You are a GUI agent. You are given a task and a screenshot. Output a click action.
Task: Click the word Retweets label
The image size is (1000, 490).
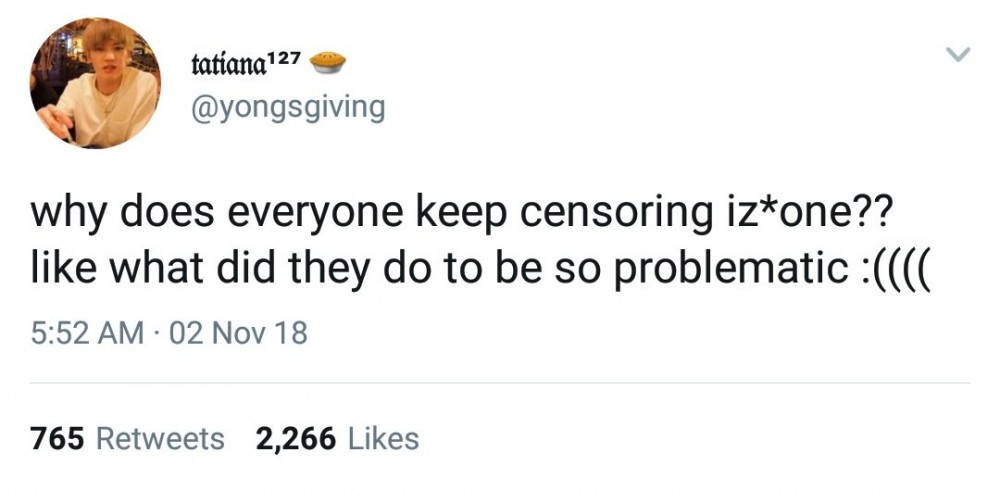click(x=160, y=438)
